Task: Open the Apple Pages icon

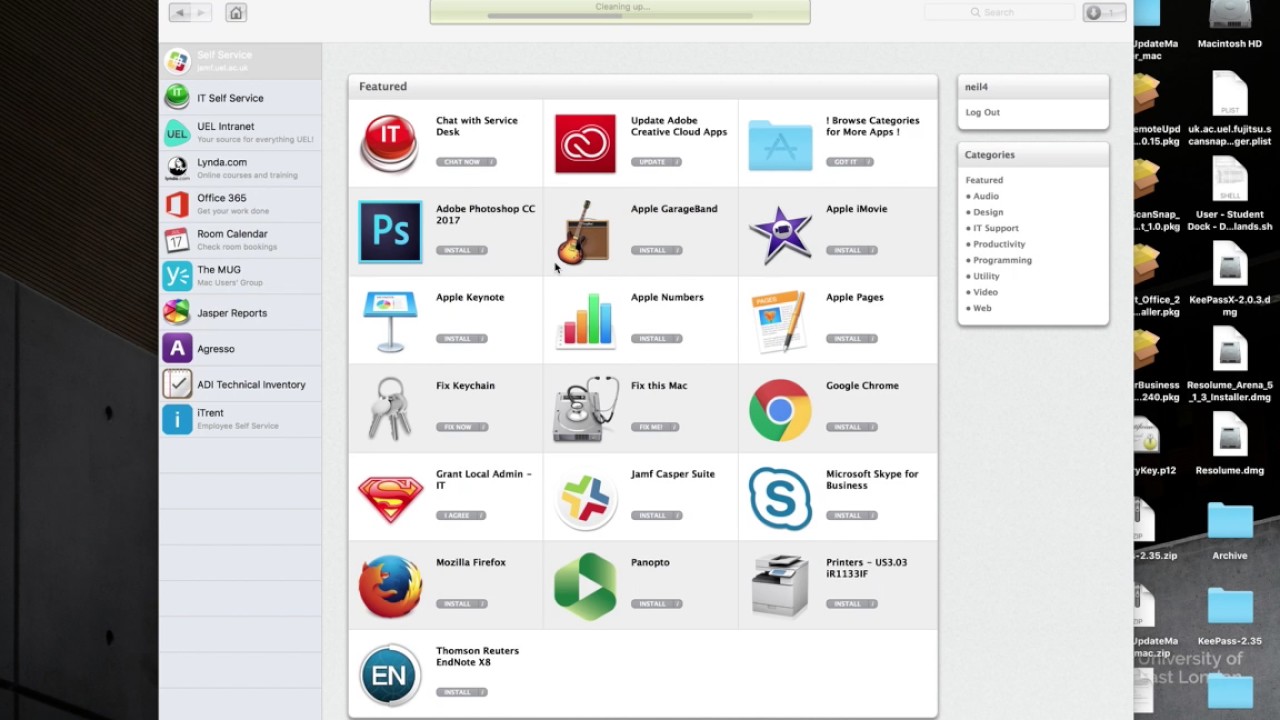Action: pos(780,321)
